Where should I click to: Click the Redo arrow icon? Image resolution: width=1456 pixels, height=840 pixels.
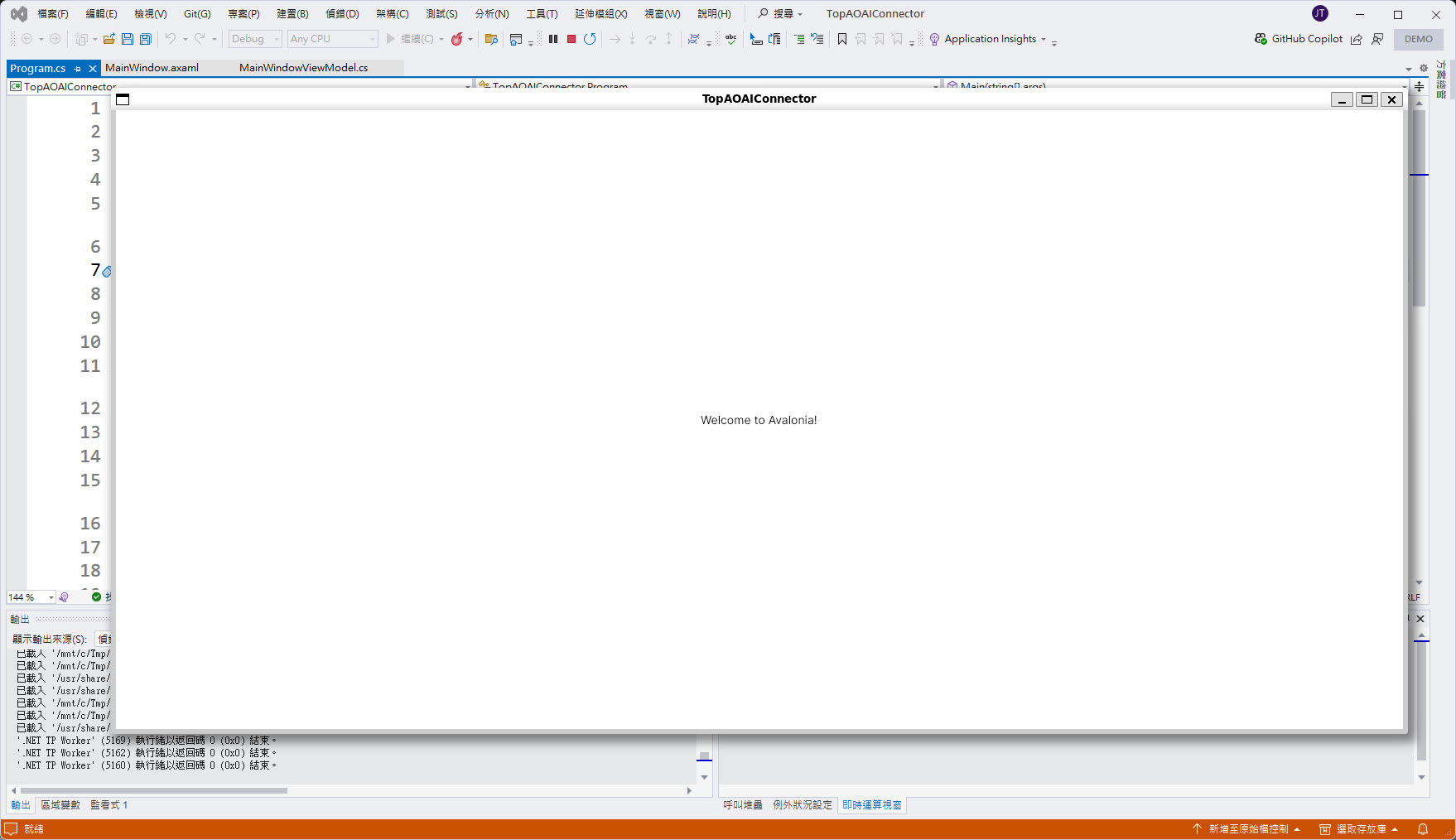(200, 39)
